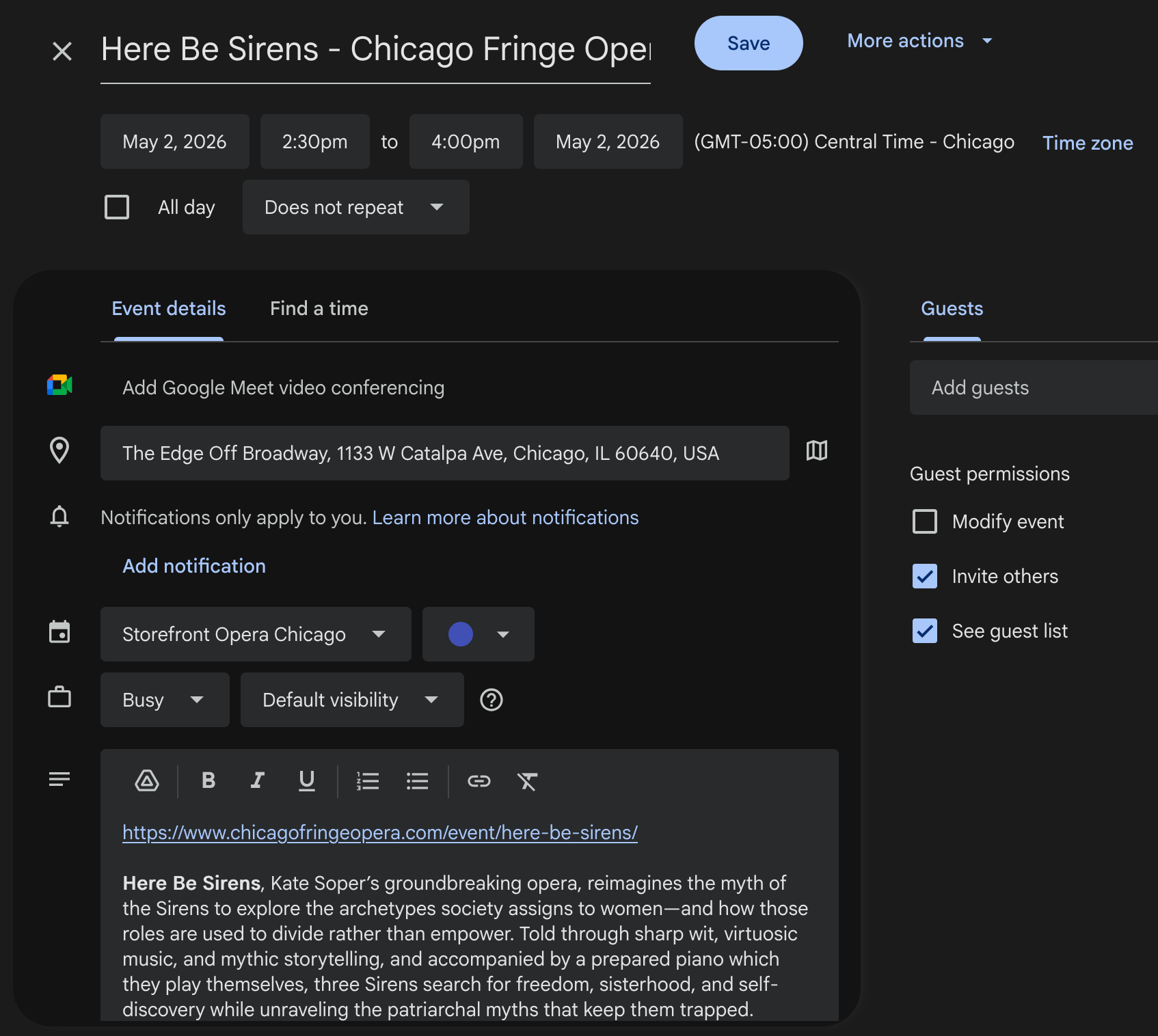Viewport: 1158px width, 1036px height.
Task: Expand the More actions menu
Action: pyautogui.click(x=919, y=41)
